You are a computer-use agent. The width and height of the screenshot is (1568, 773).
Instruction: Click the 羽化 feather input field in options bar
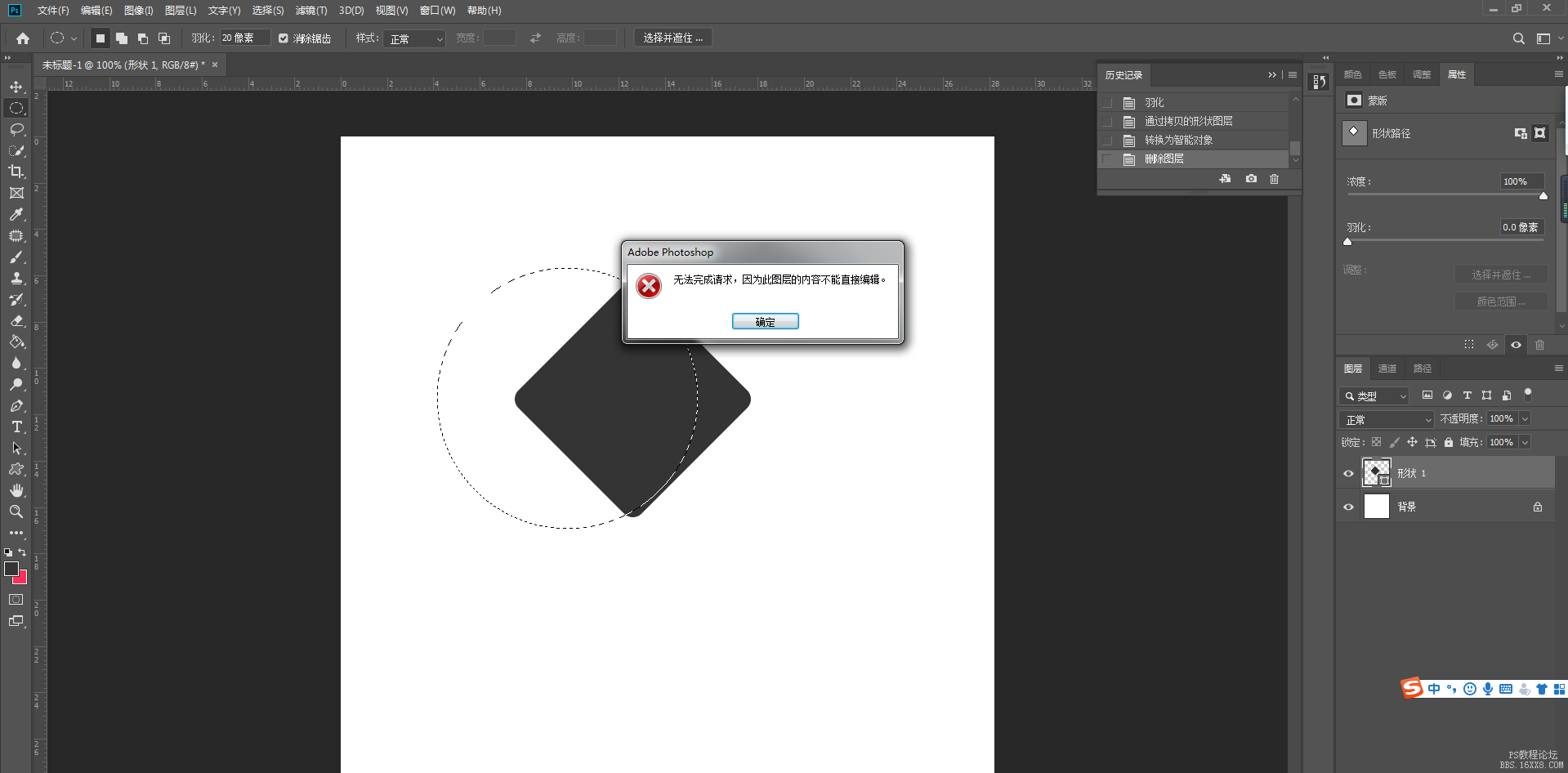[245, 38]
